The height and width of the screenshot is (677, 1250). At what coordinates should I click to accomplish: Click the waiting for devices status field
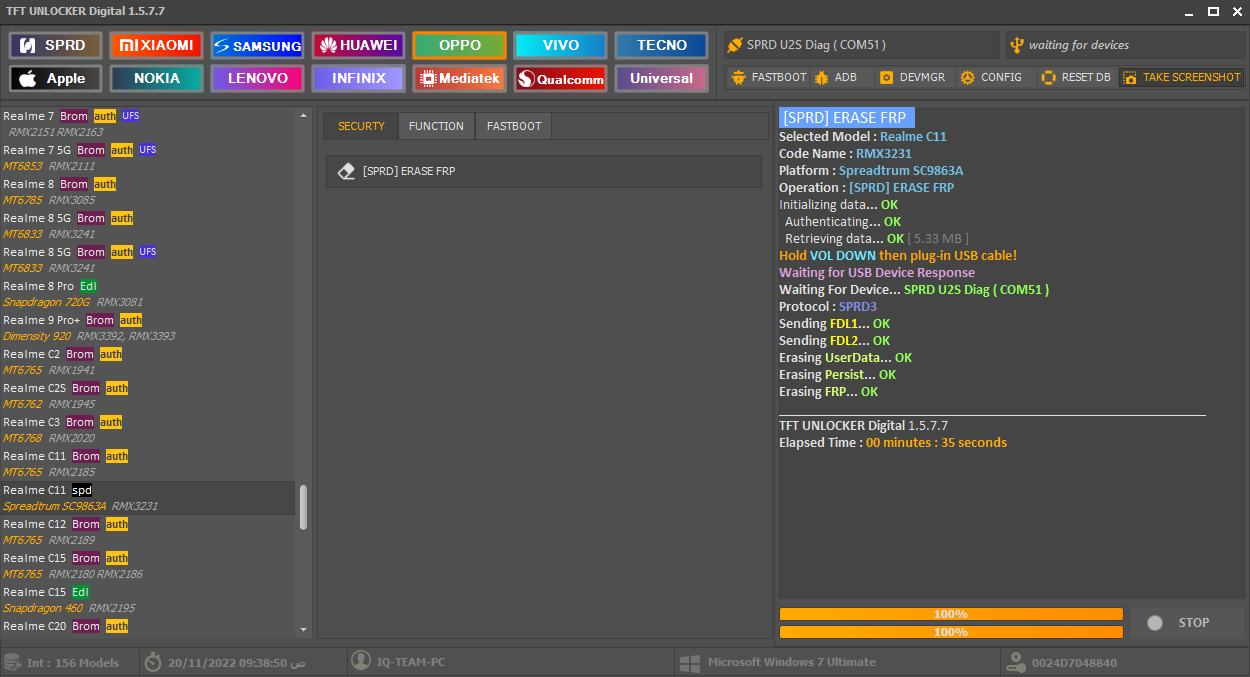(1124, 45)
